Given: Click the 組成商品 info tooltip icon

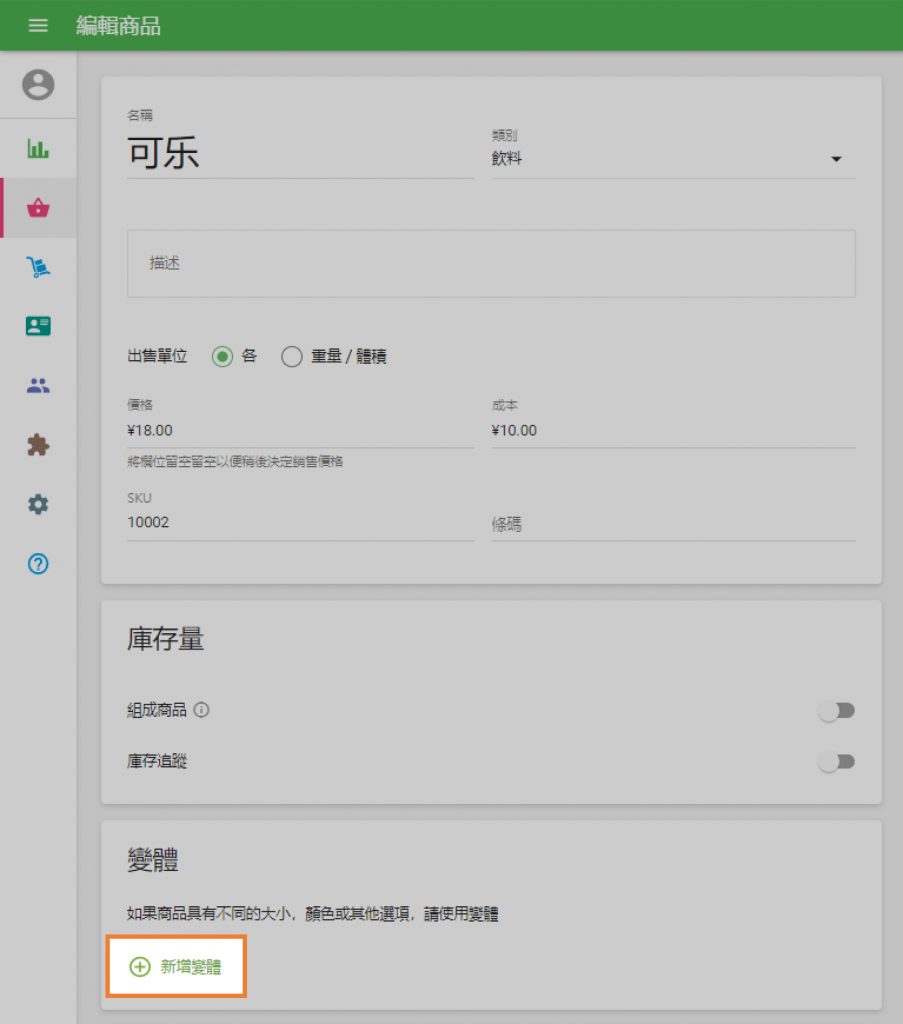Looking at the screenshot, I should [x=200, y=710].
